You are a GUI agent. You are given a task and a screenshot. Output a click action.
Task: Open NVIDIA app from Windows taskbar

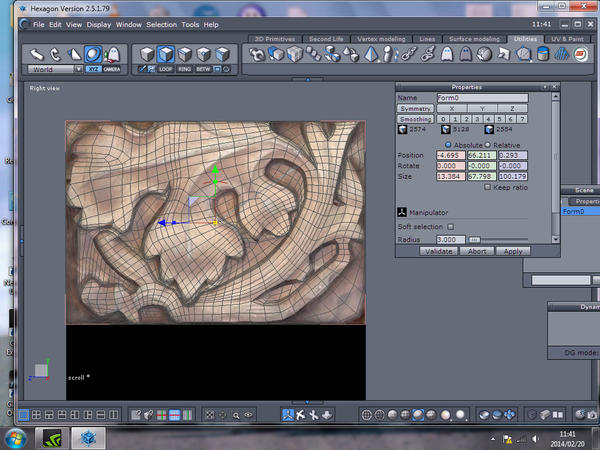coord(52,437)
